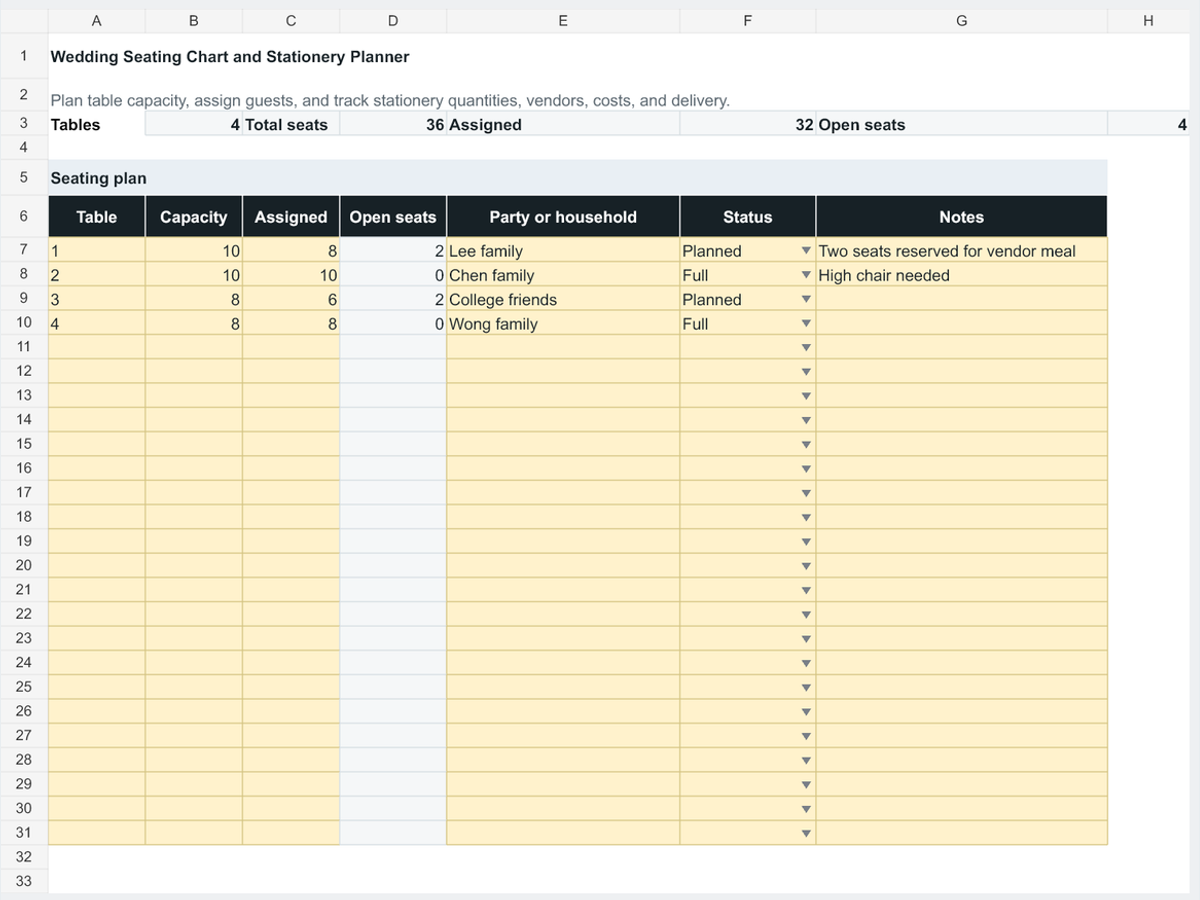Click the 'Assigned' column header cell in row 6
Viewport: 1200px width, 900px height.
click(x=290, y=217)
